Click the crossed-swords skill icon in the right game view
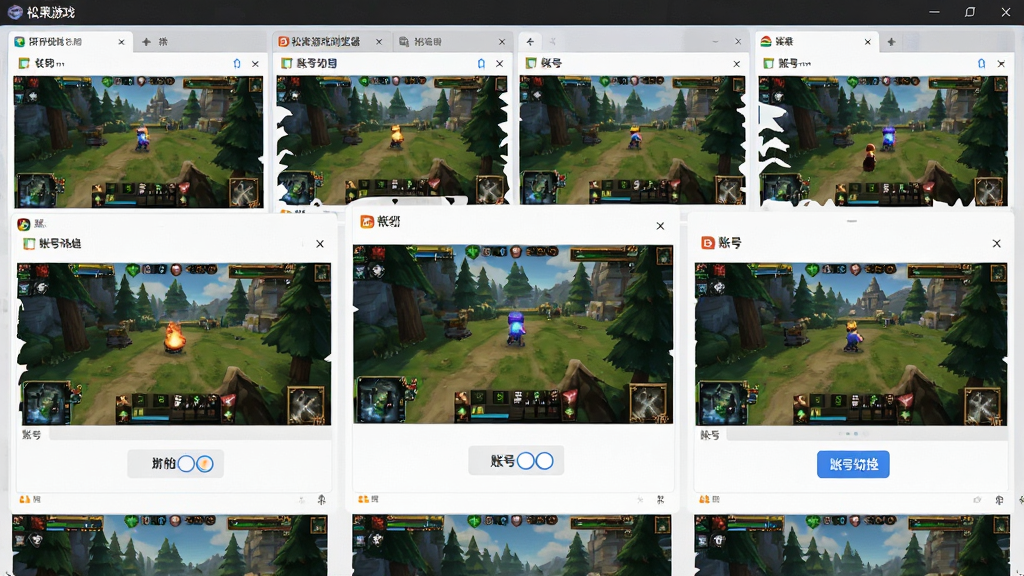 (982, 406)
